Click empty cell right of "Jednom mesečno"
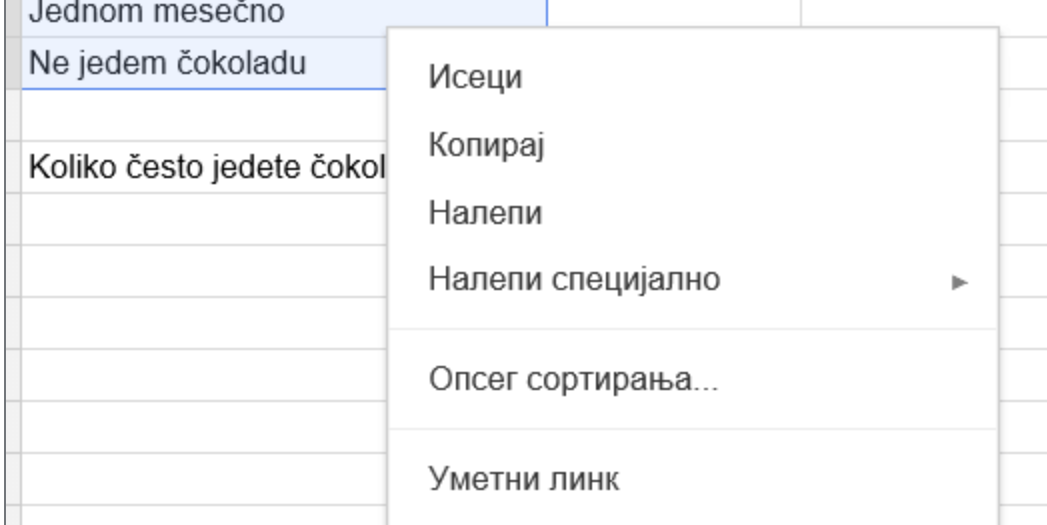Image resolution: width=1047 pixels, height=525 pixels. pyautogui.click(x=672, y=13)
